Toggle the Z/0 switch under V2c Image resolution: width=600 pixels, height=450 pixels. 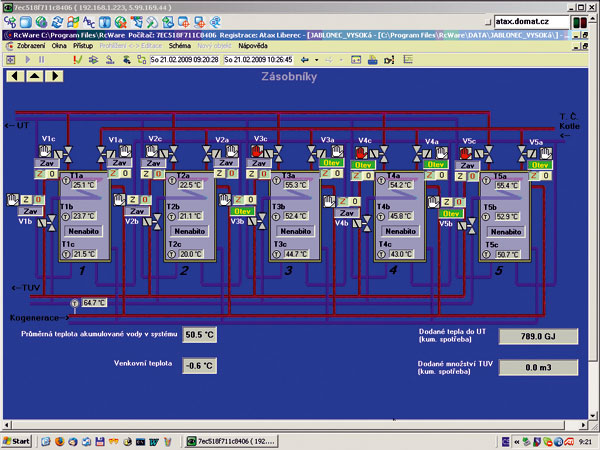click(153, 174)
